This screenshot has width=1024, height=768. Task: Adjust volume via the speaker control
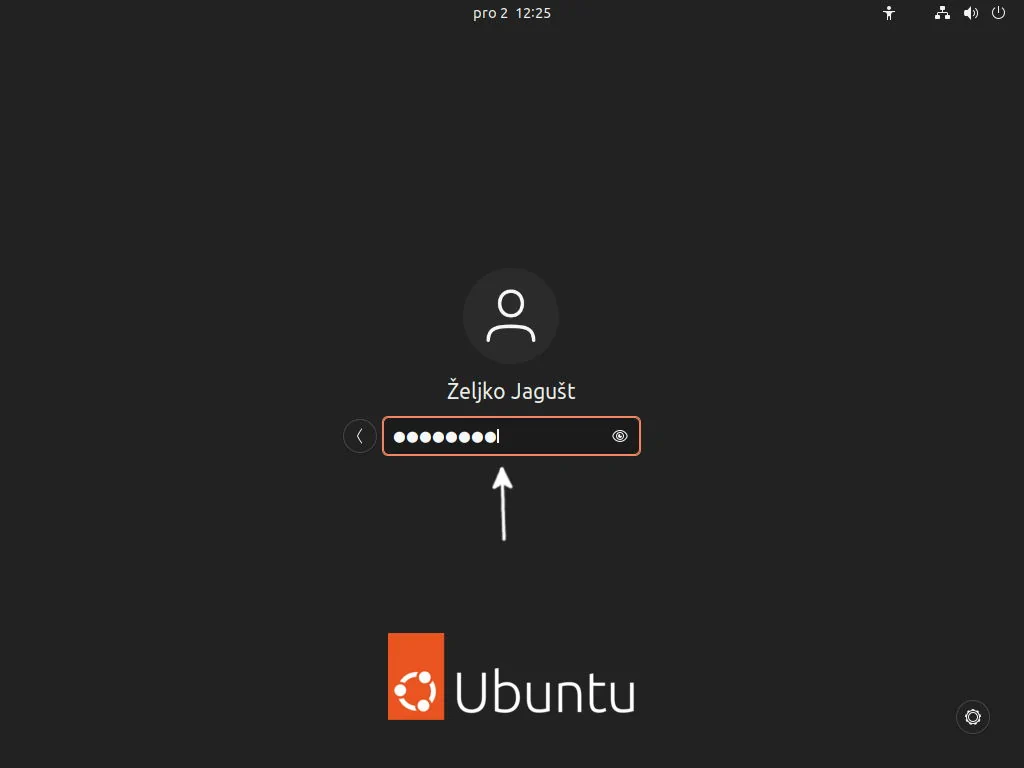(970, 13)
